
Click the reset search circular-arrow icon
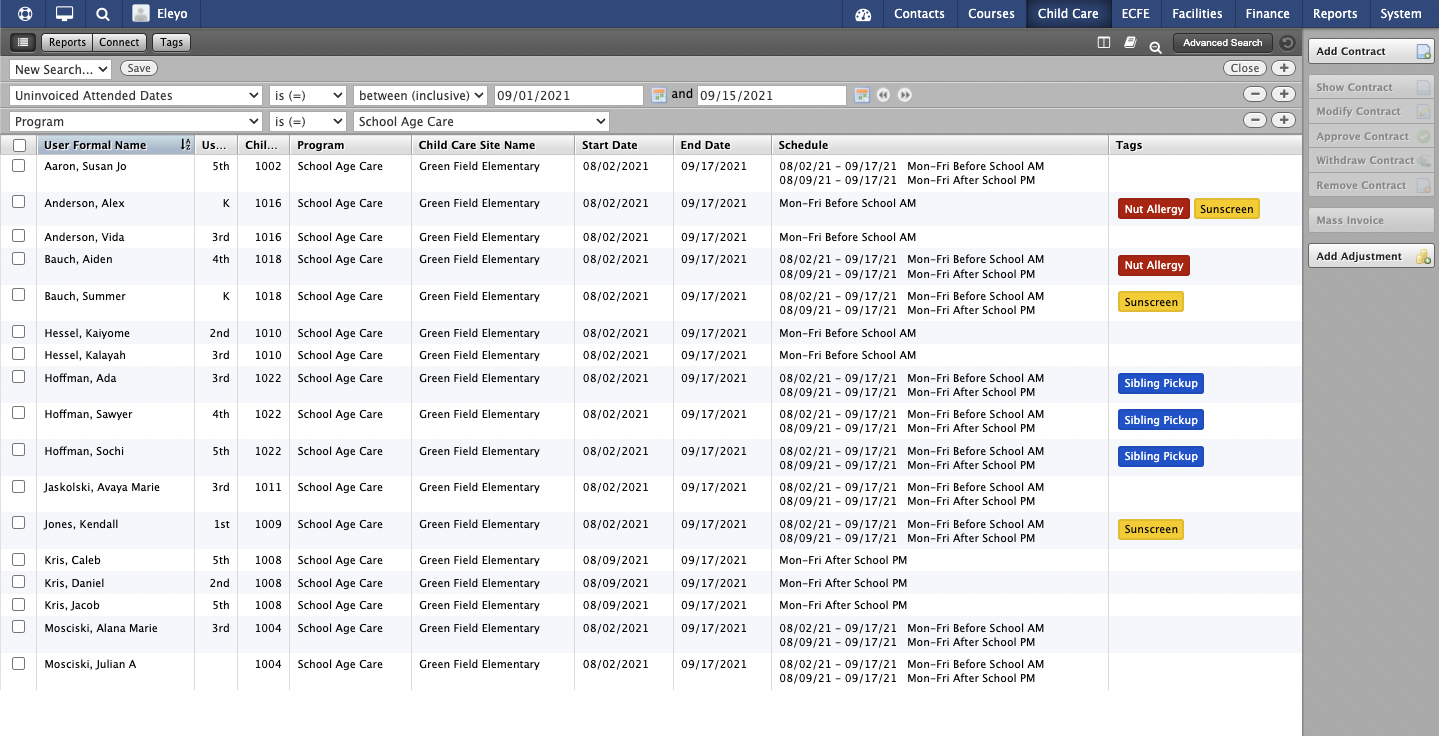[x=1287, y=43]
